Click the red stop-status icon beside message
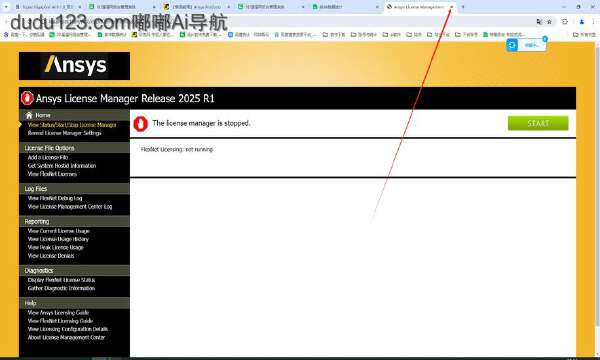600x360 pixels. [x=140, y=124]
